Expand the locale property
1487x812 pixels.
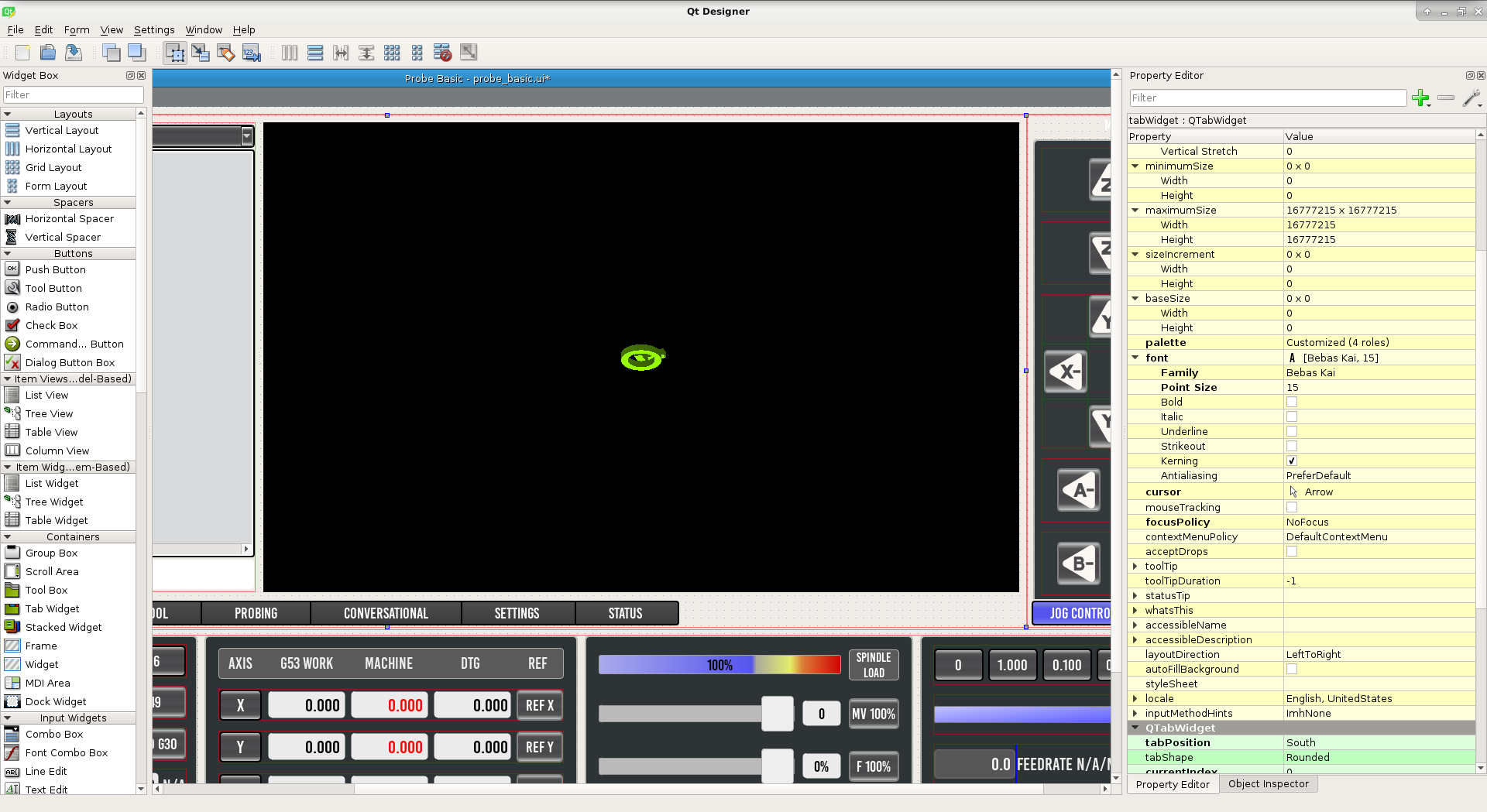pyautogui.click(x=1135, y=698)
